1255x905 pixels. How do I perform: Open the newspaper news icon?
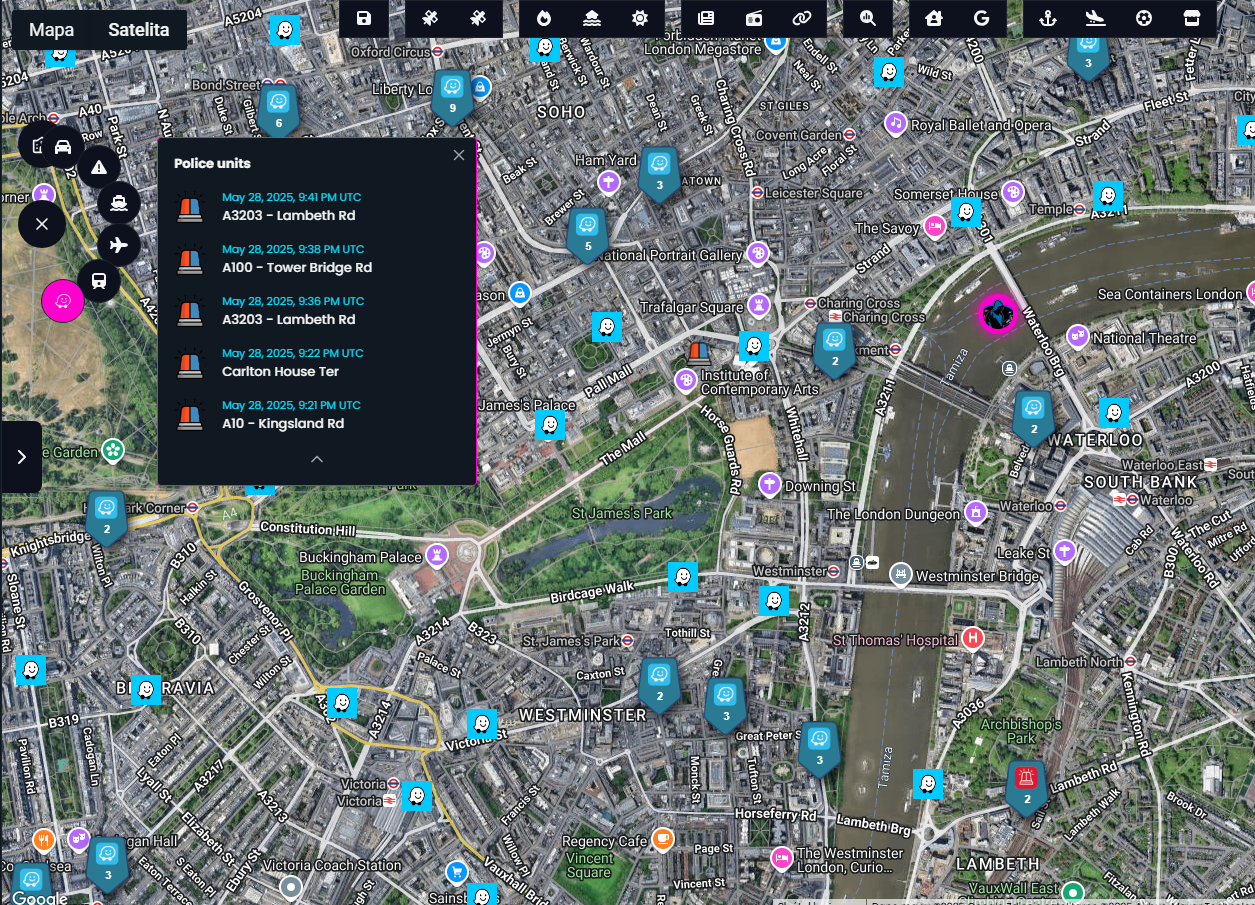(706, 18)
